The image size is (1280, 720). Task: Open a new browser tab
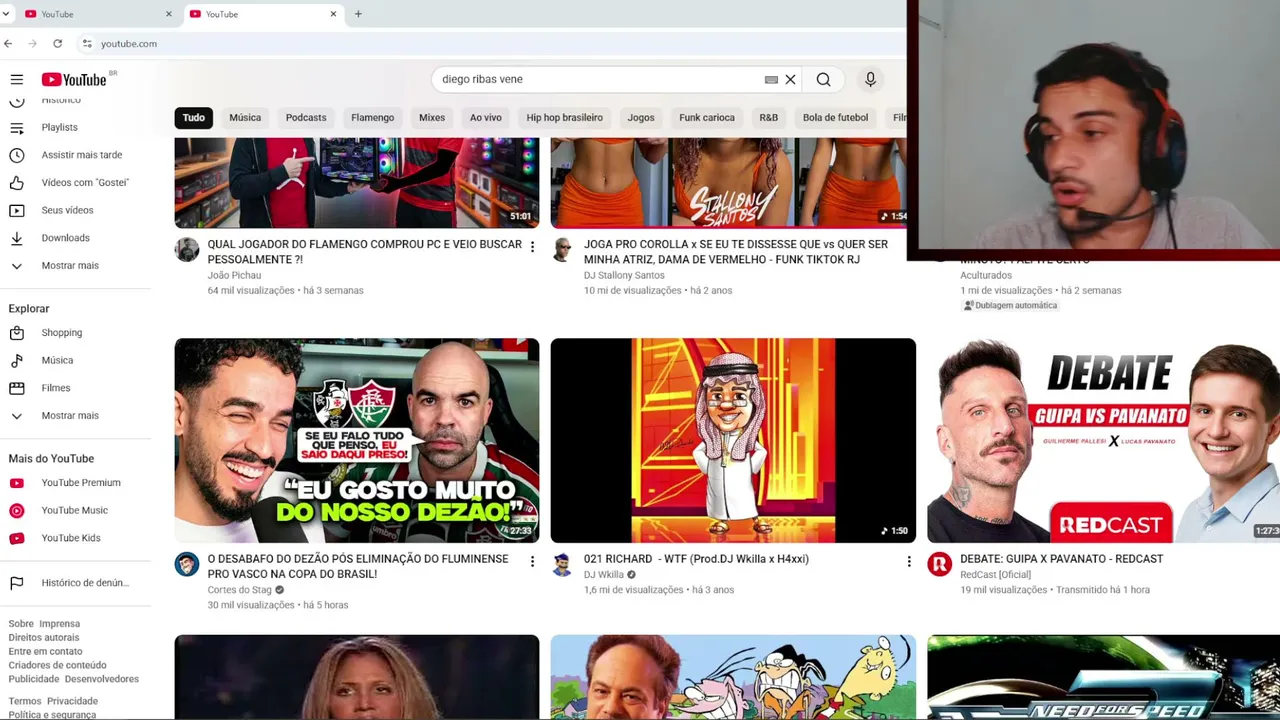click(358, 14)
